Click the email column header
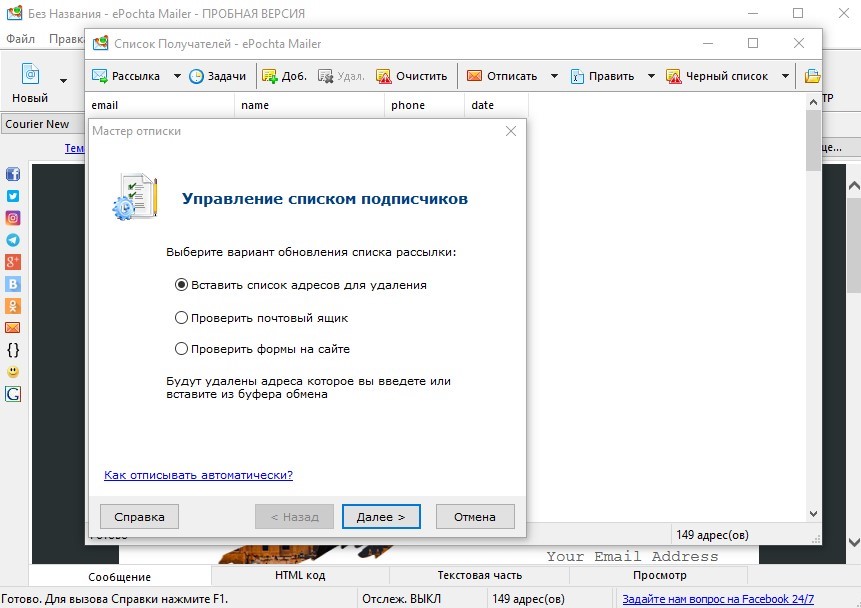 coord(160,105)
